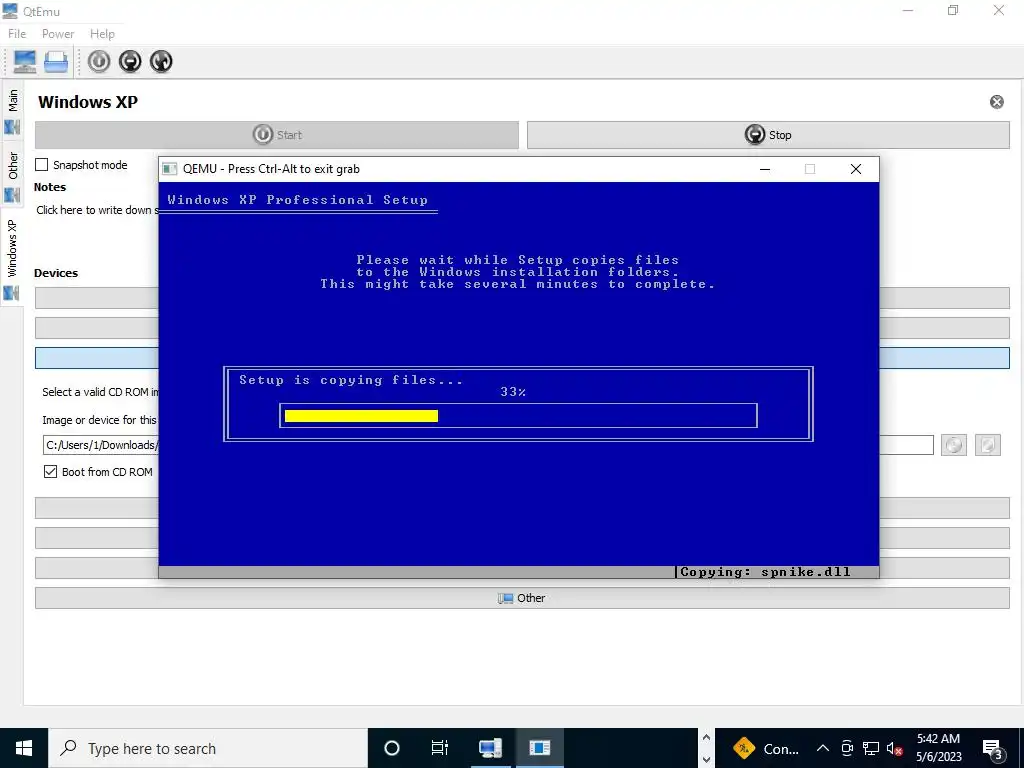Click the blue open-drawer icon in the toolbar

[x=56, y=61]
